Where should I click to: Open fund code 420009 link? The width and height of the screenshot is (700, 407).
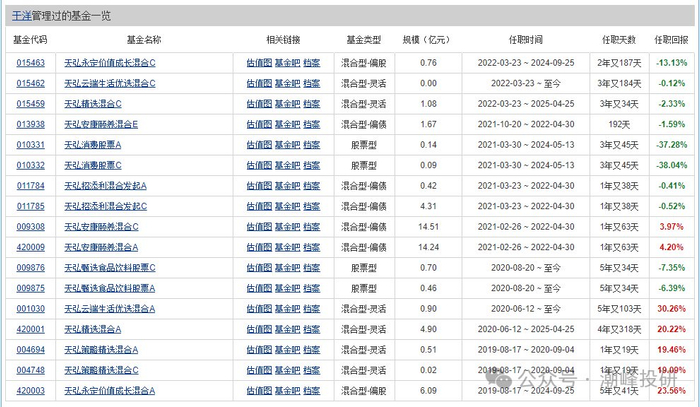(30, 247)
